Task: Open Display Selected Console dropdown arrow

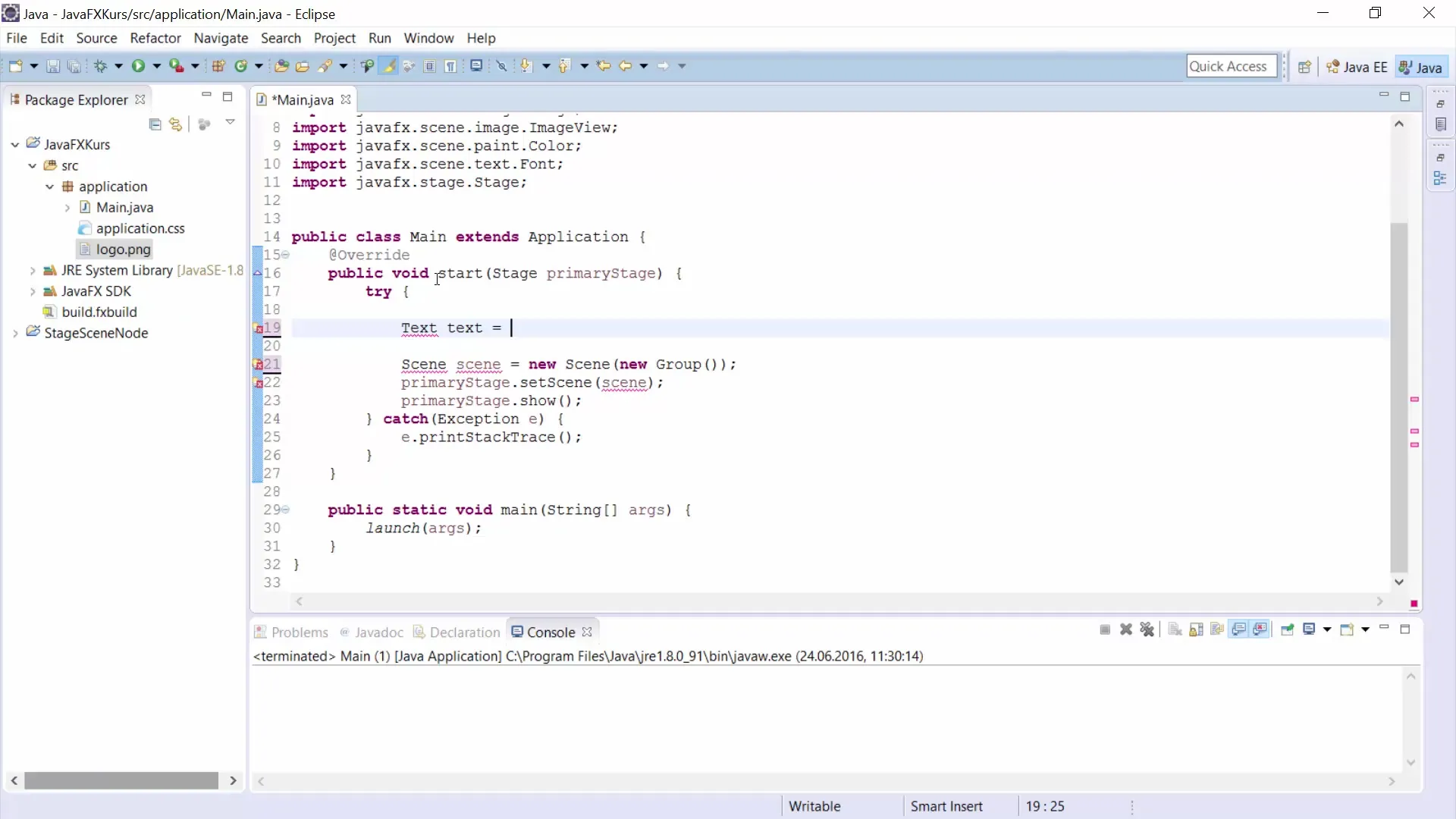Action: tap(1327, 629)
